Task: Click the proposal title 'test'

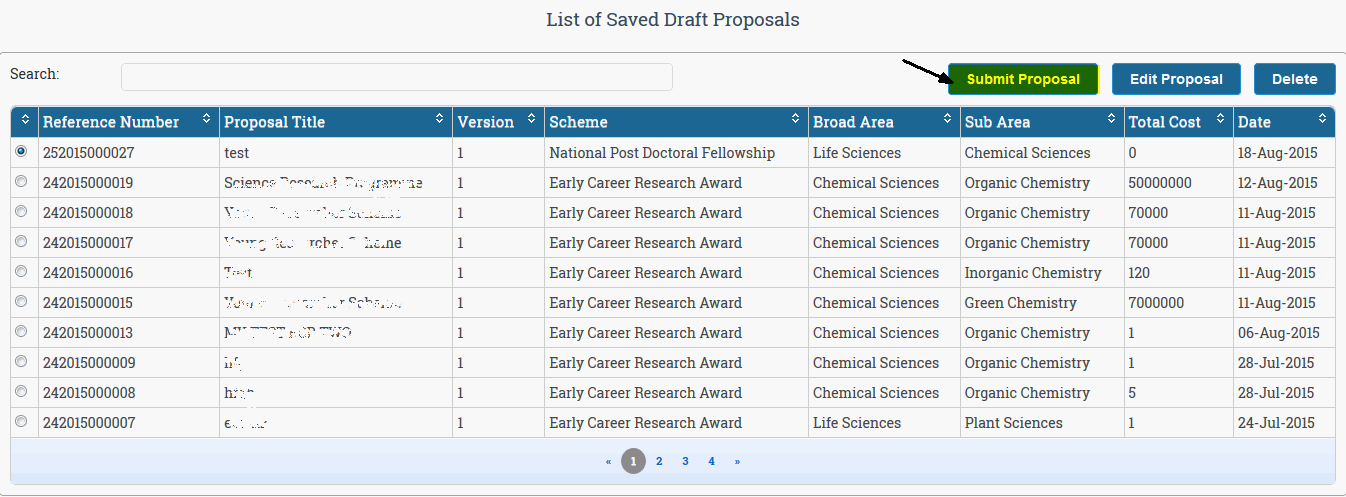Action: tap(237, 153)
